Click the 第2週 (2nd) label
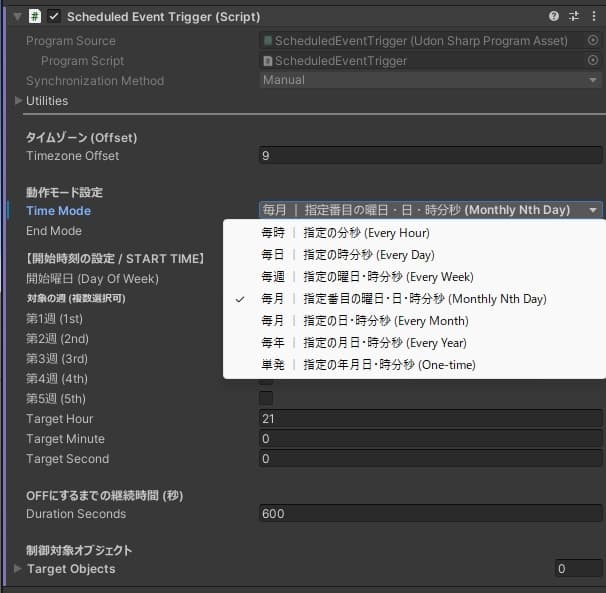This screenshot has width=606, height=593. point(57,339)
